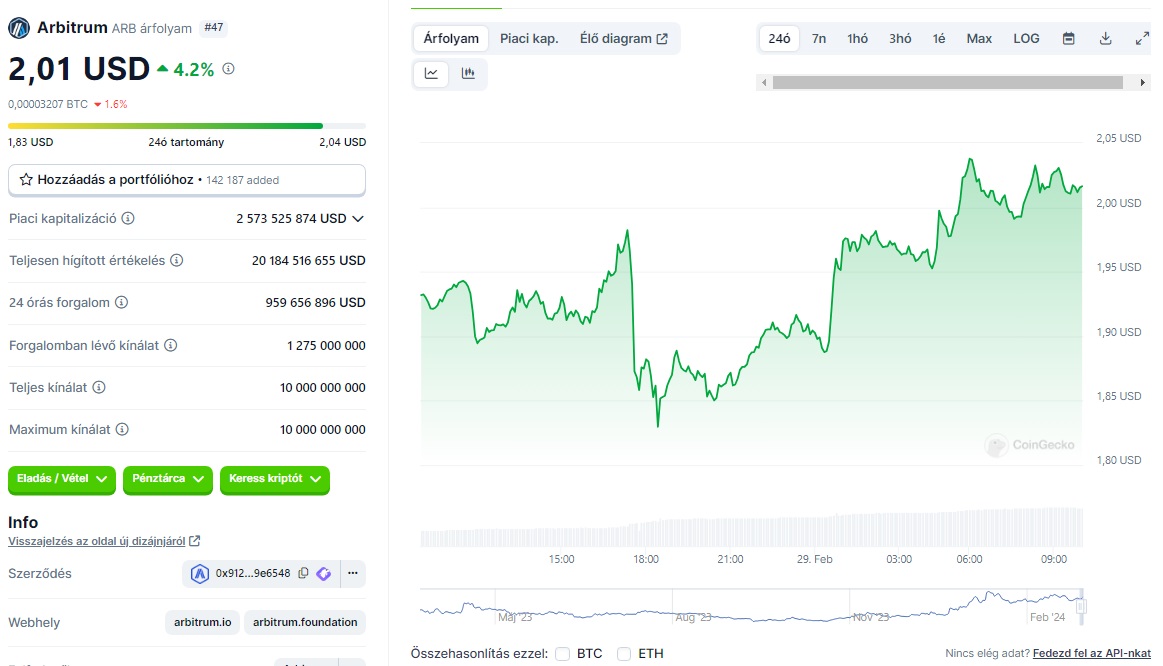This screenshot has width=1163, height=666.
Task: Show 24 órás forgalom info icon
Action: tap(122, 303)
